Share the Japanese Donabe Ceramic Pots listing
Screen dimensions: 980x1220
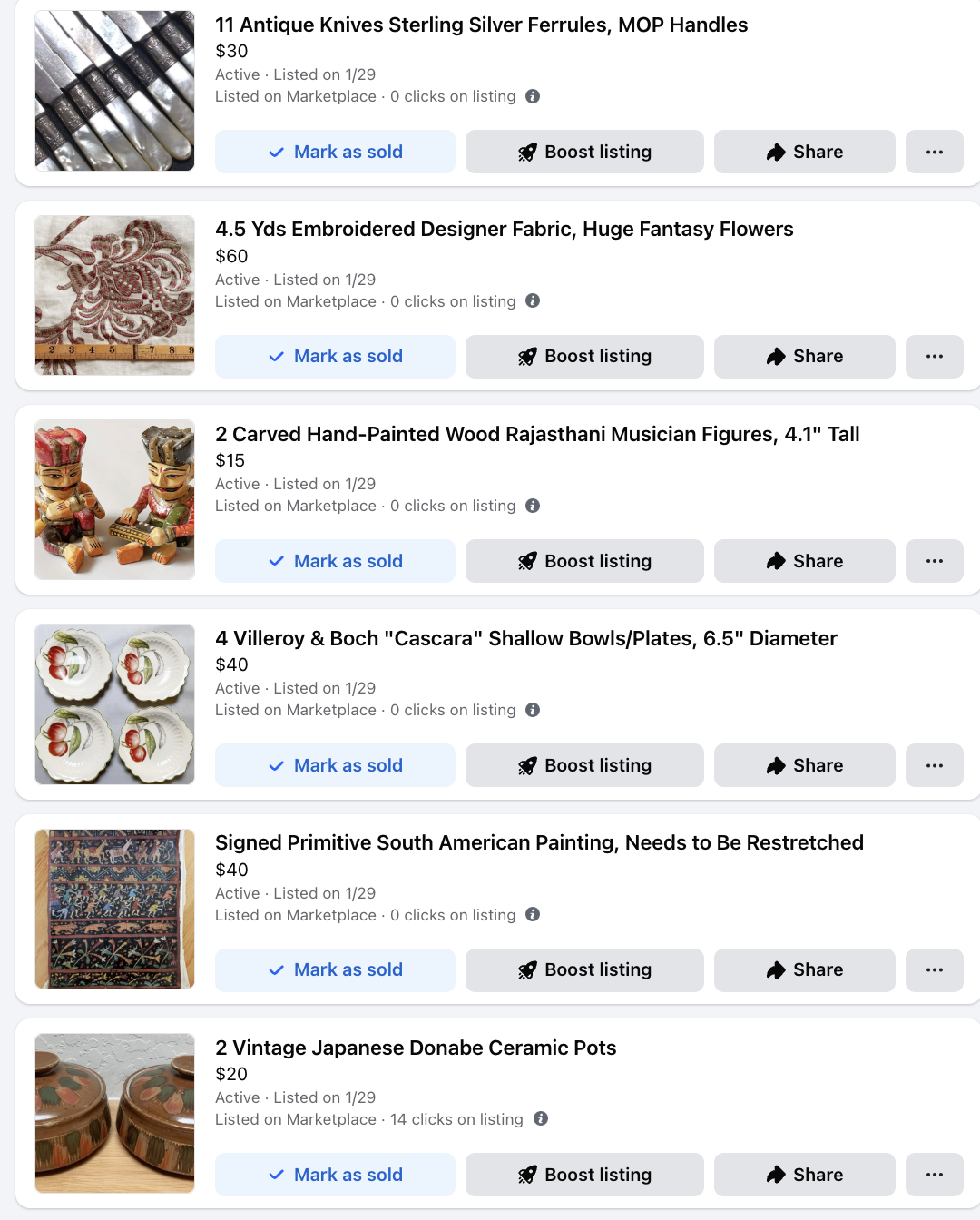(x=804, y=1175)
